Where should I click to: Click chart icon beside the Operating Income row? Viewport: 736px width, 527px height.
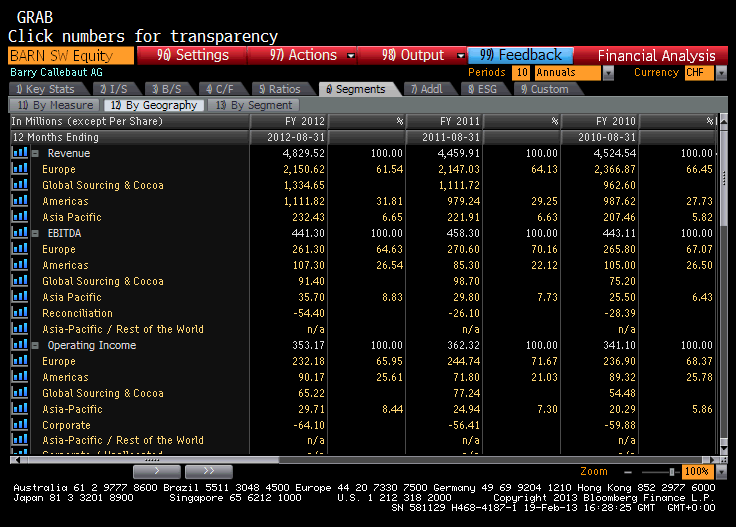click(19, 345)
